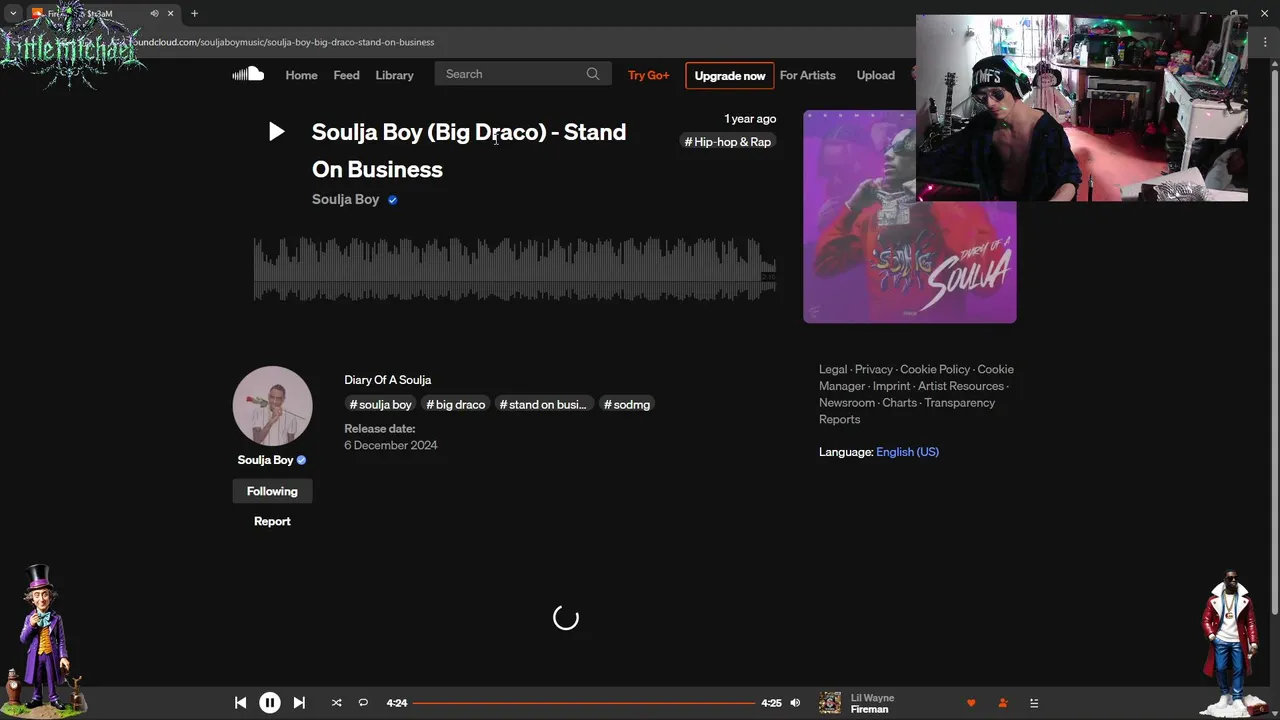This screenshot has height=720, width=1280.
Task: Click the Report button
Action: pos(272,521)
